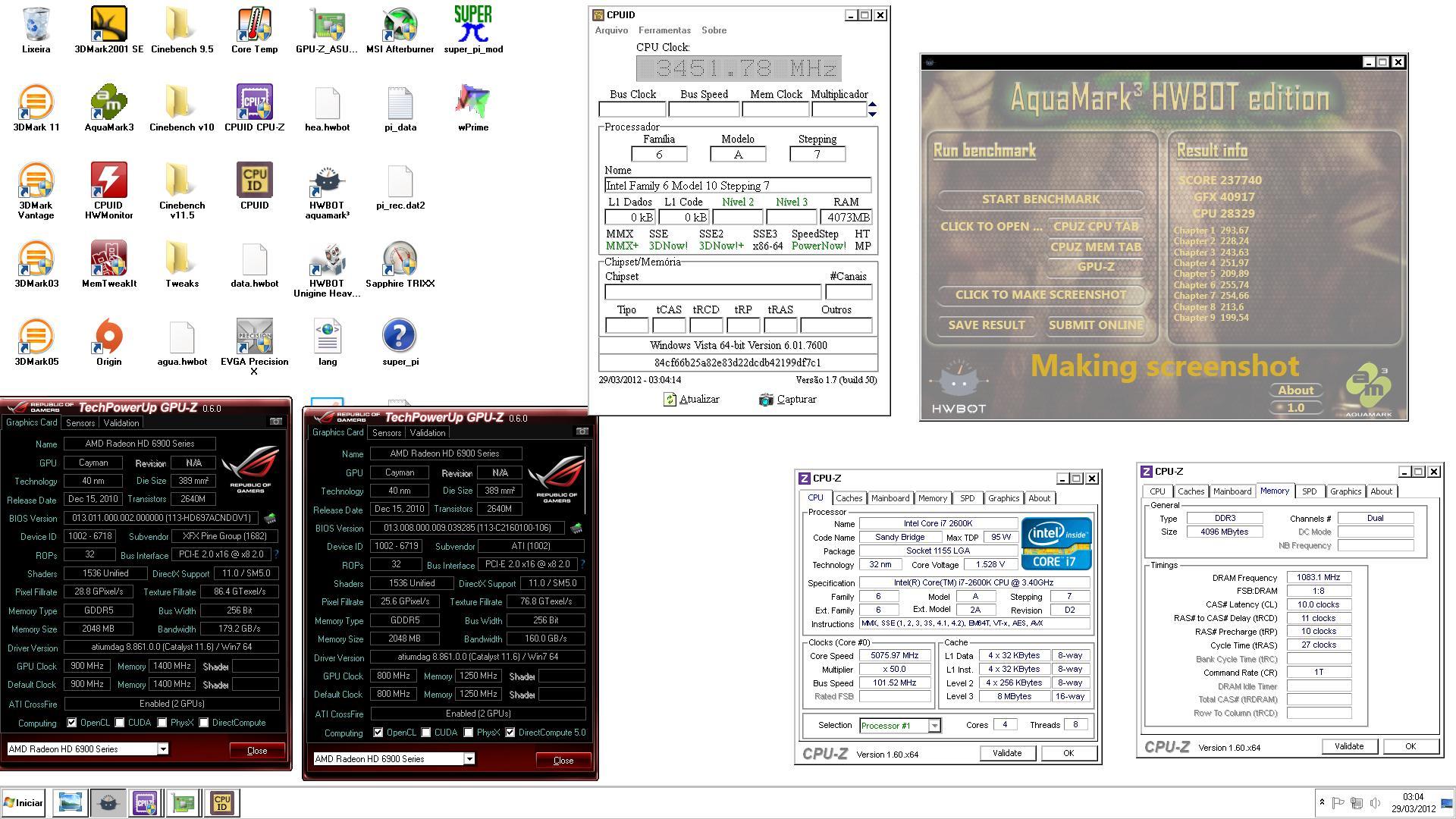Image resolution: width=1456 pixels, height=819 pixels.
Task: Click camera screenshot icon in right GPU-Z window
Action: coord(582,431)
